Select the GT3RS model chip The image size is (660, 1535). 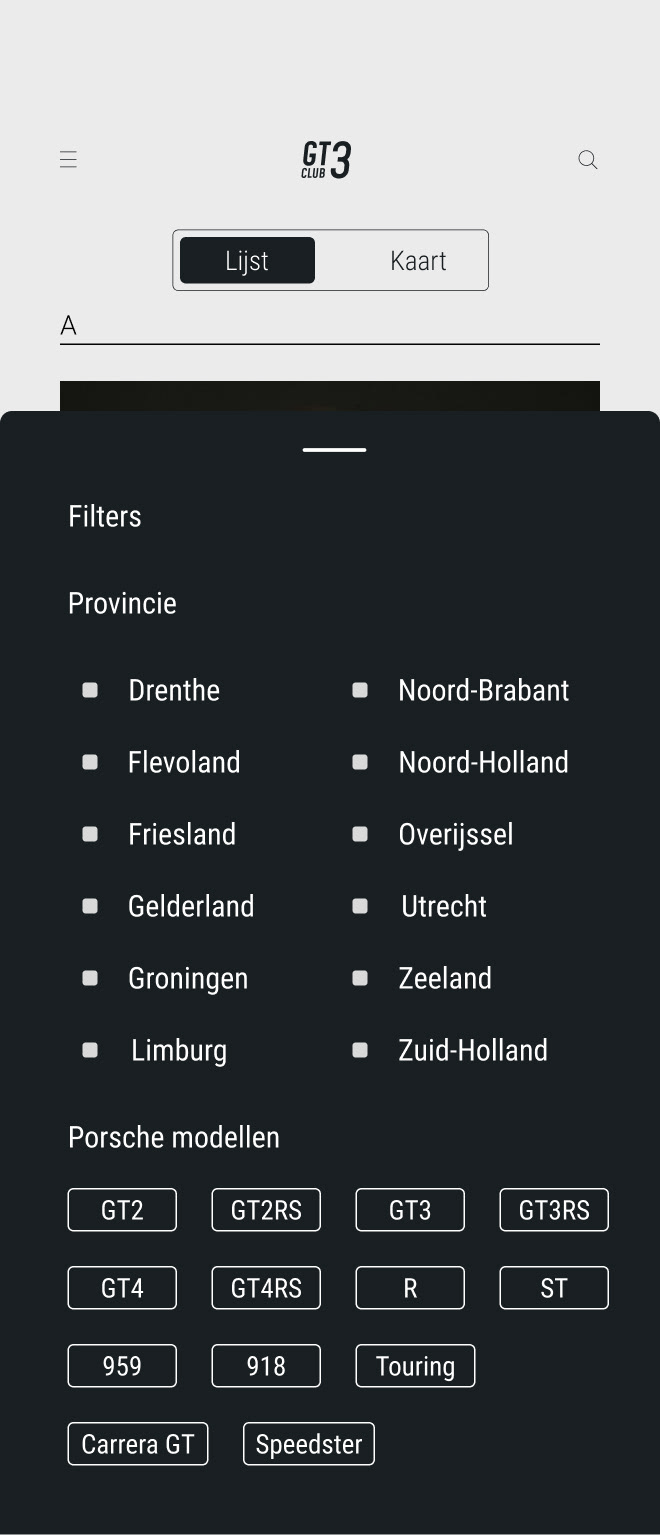click(x=554, y=1210)
